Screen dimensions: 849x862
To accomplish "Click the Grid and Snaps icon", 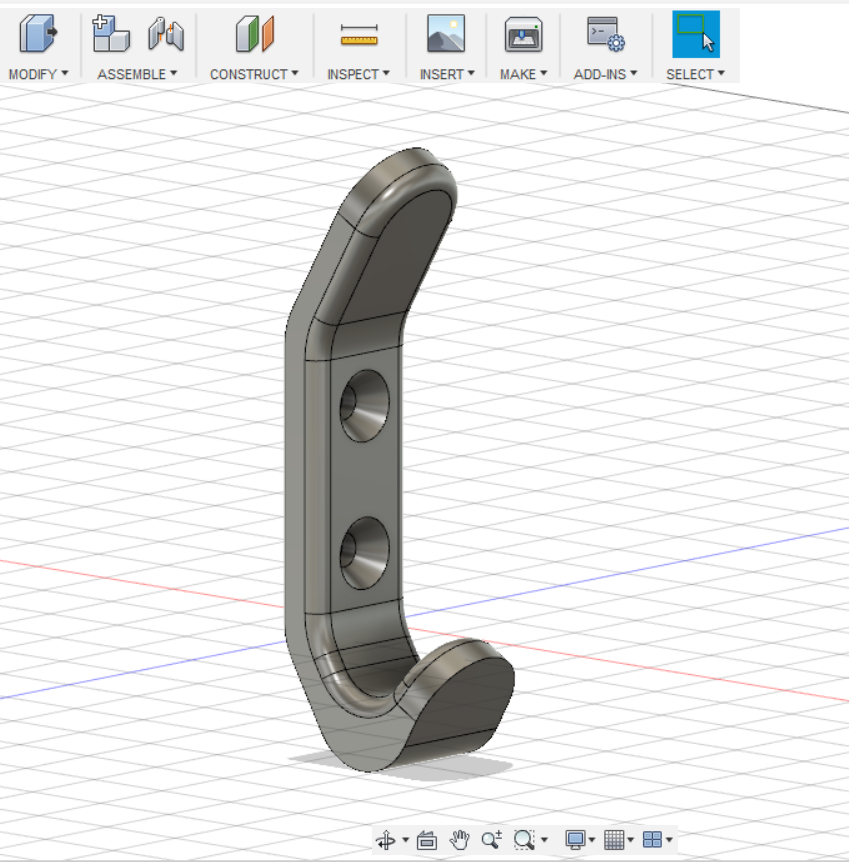I will coord(614,840).
